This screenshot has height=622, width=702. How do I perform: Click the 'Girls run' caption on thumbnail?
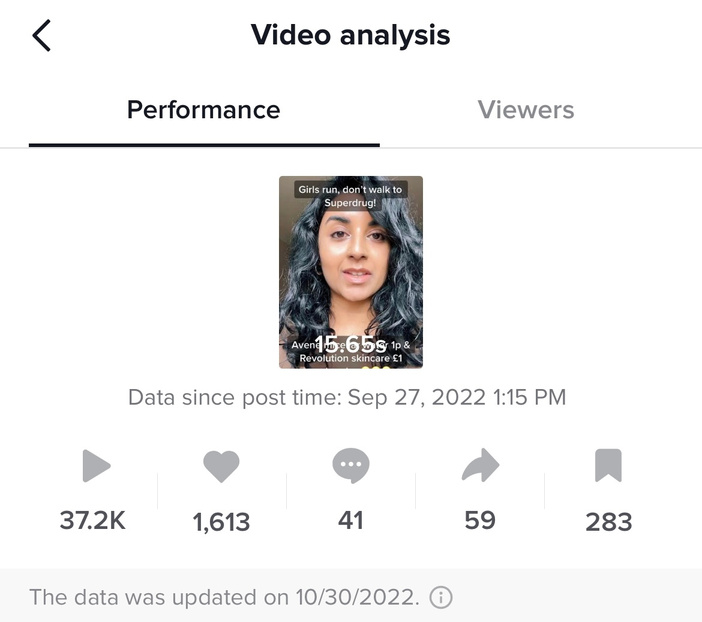click(x=350, y=196)
